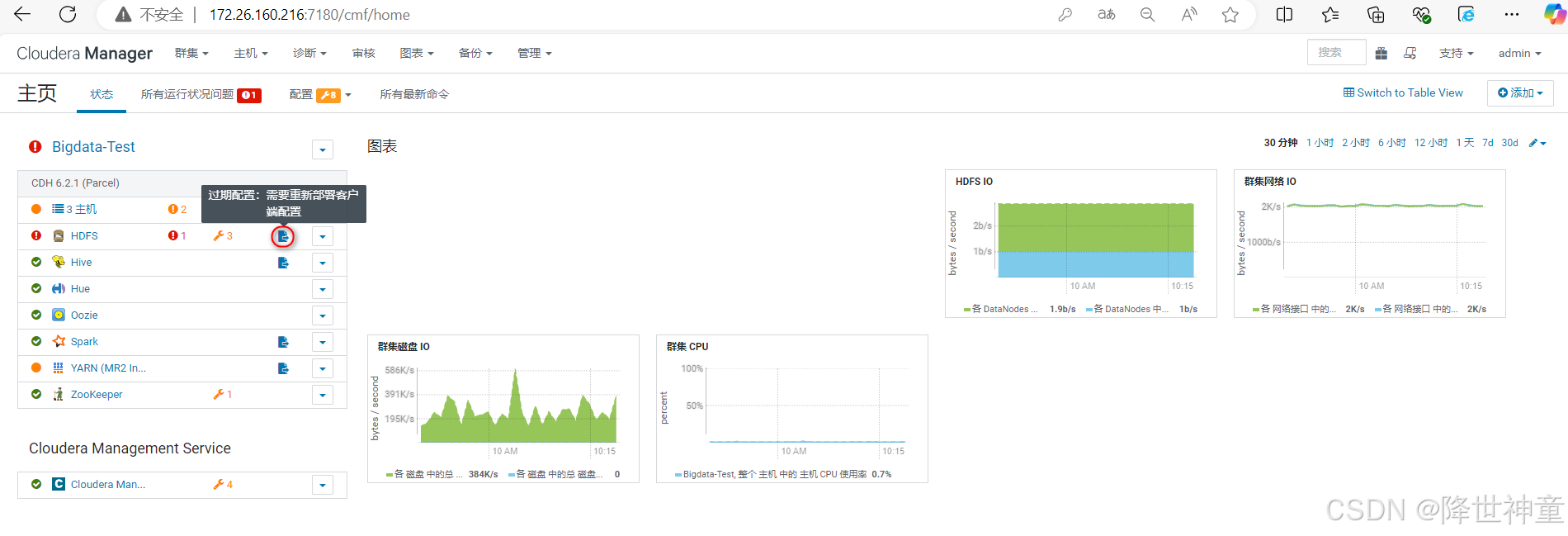The height and width of the screenshot is (536, 1568).
Task: Open the password key icon in the address bar
Action: (x=1065, y=14)
